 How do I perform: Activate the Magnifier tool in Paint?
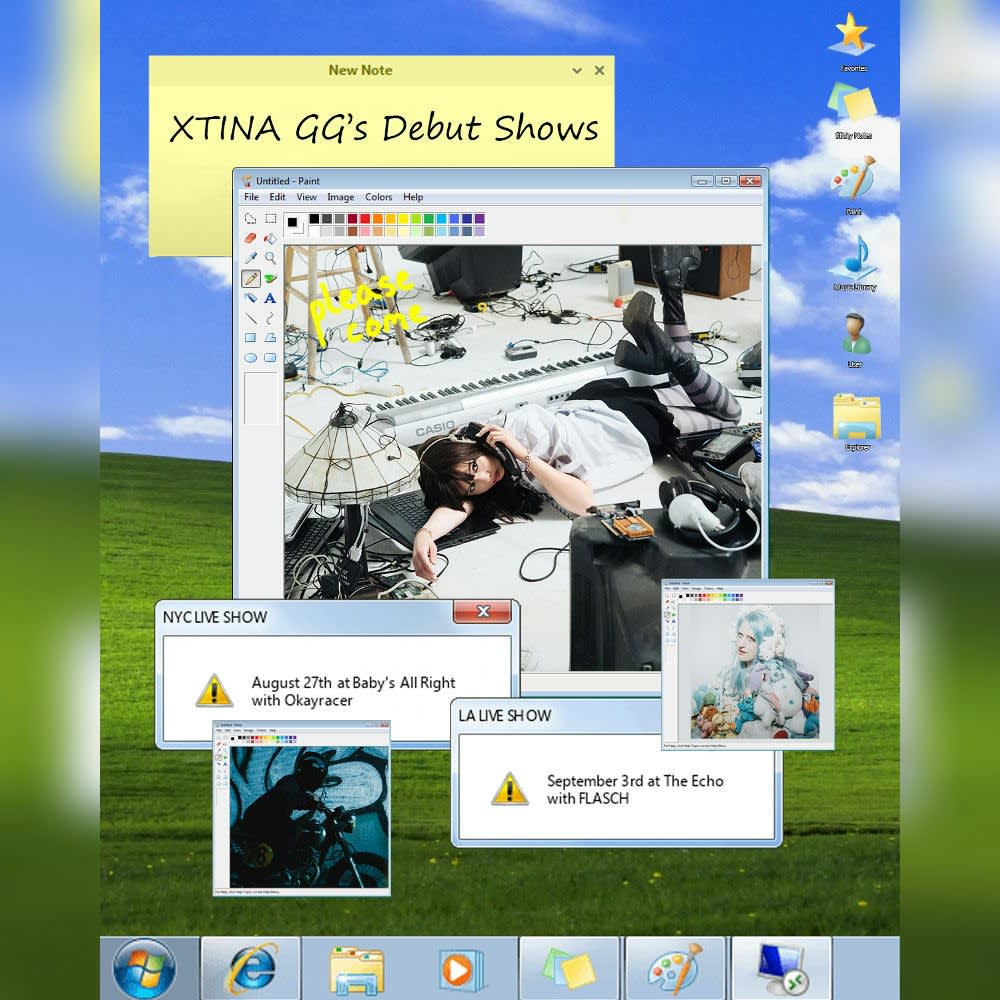click(270, 258)
